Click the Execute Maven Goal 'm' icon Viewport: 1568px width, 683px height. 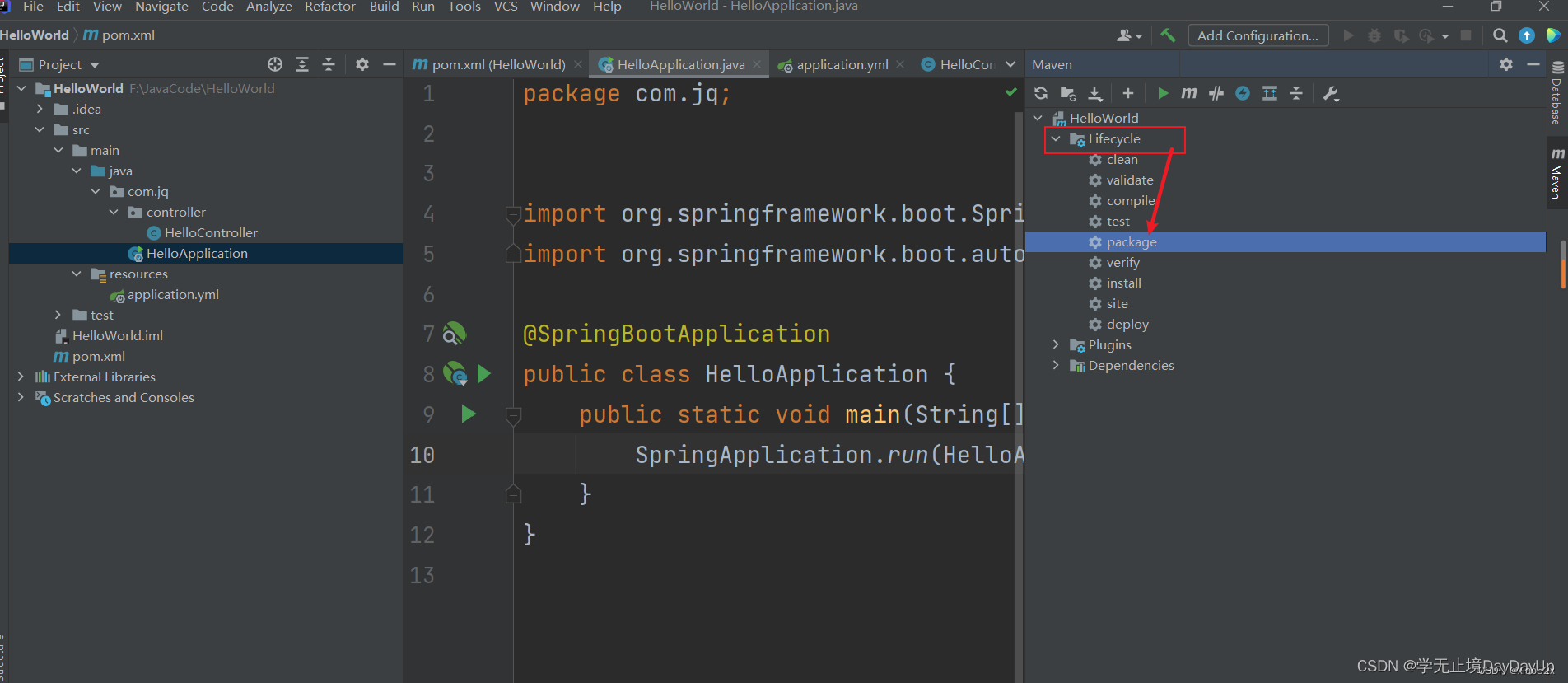1188,93
